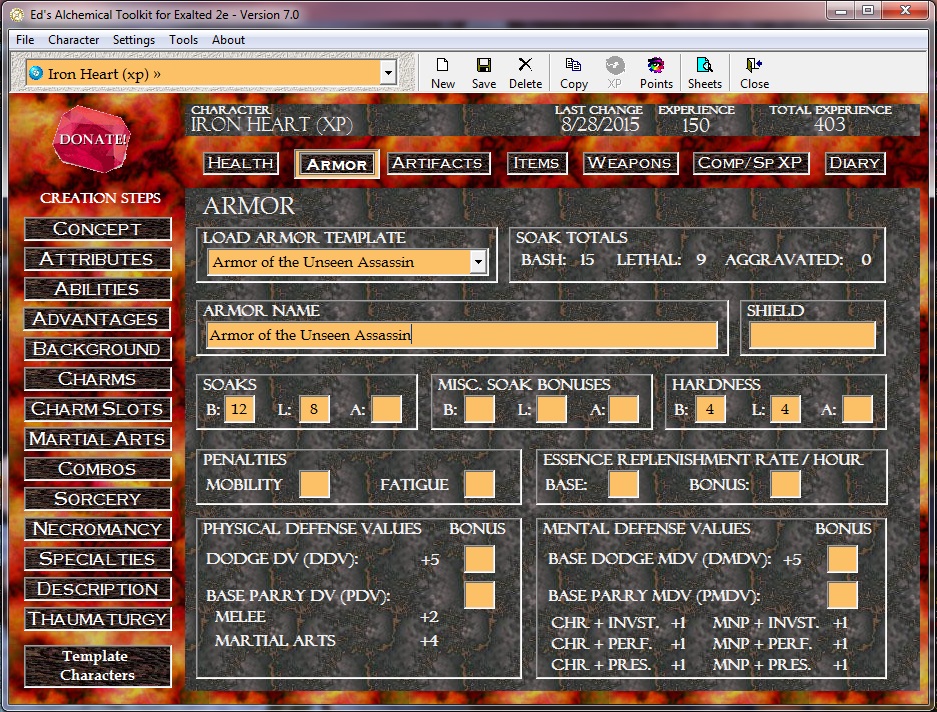Screen dimensions: 937x712
Task: Click the Essence Replenishment Base field
Action: [623, 484]
